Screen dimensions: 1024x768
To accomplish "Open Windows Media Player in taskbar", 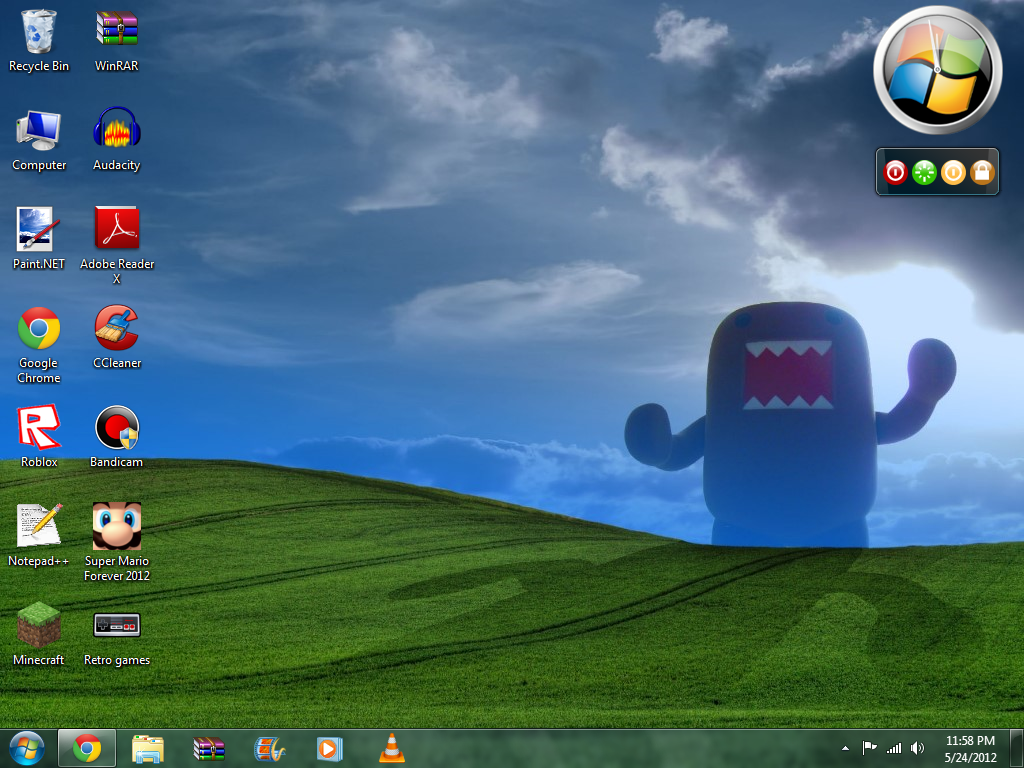I will [330, 748].
